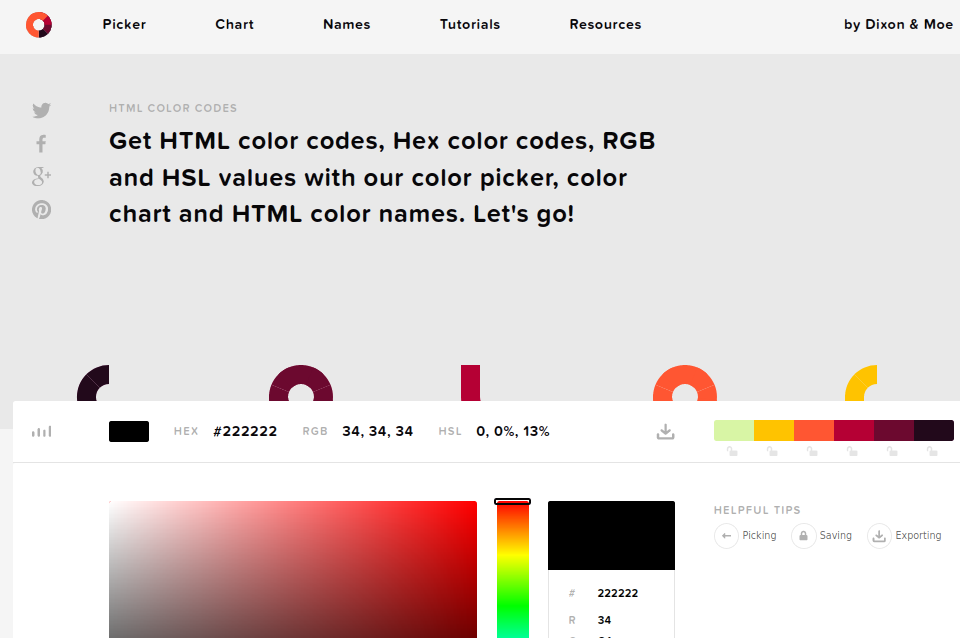
Task: Toggle the save flag under the green swatch
Action: click(731, 451)
